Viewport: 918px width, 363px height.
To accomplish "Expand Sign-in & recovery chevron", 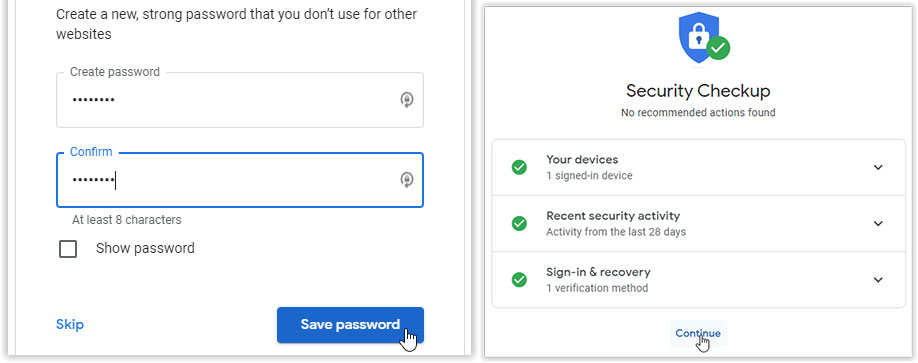I will (x=878, y=280).
